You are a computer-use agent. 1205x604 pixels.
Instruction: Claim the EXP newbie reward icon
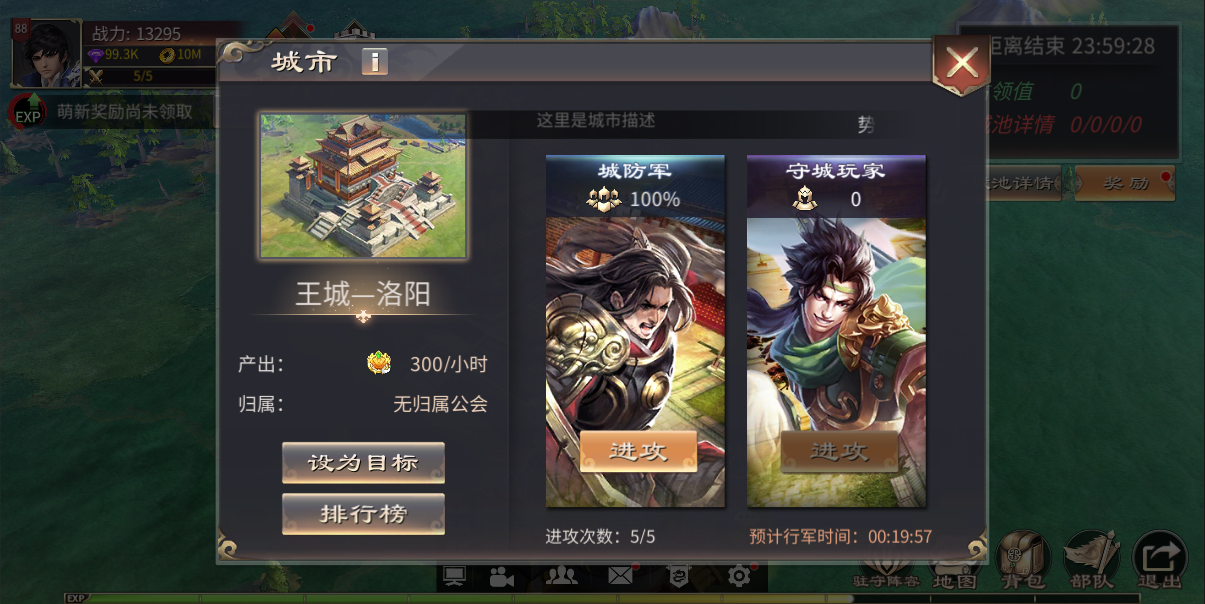(x=28, y=112)
